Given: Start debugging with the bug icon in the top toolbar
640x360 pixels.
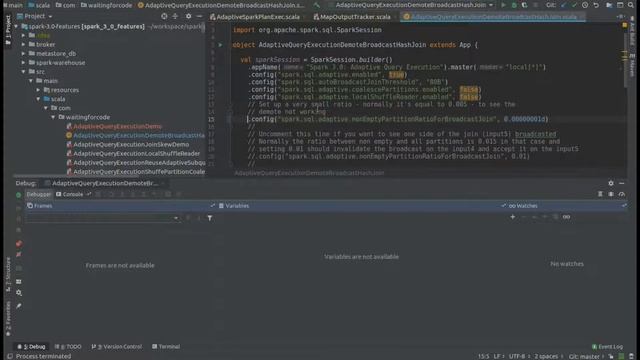Looking at the screenshot, I should coord(514,5).
